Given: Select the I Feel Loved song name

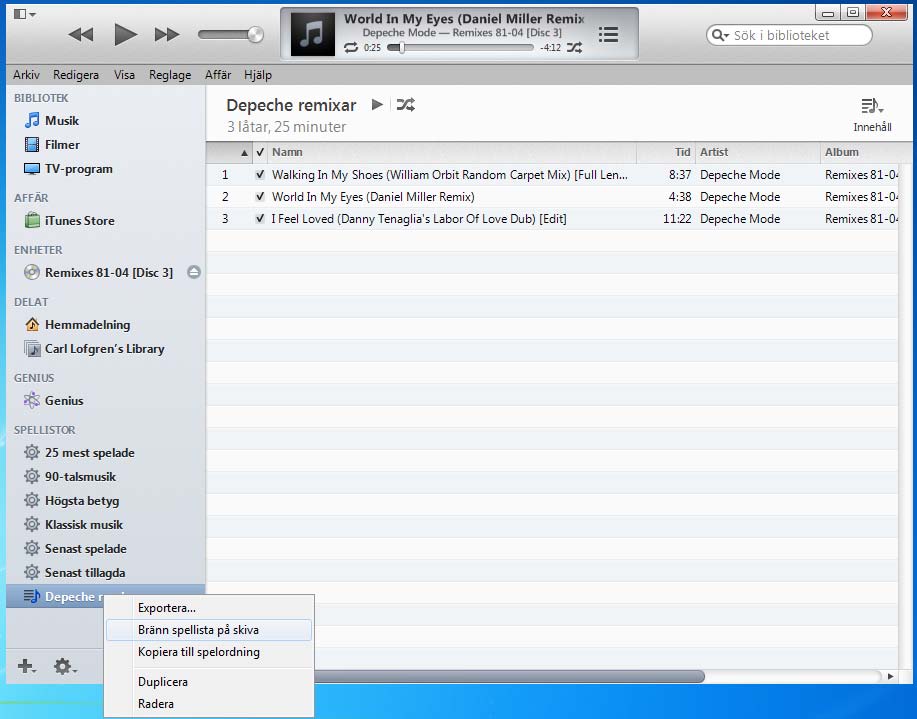Looking at the screenshot, I should 419,219.
